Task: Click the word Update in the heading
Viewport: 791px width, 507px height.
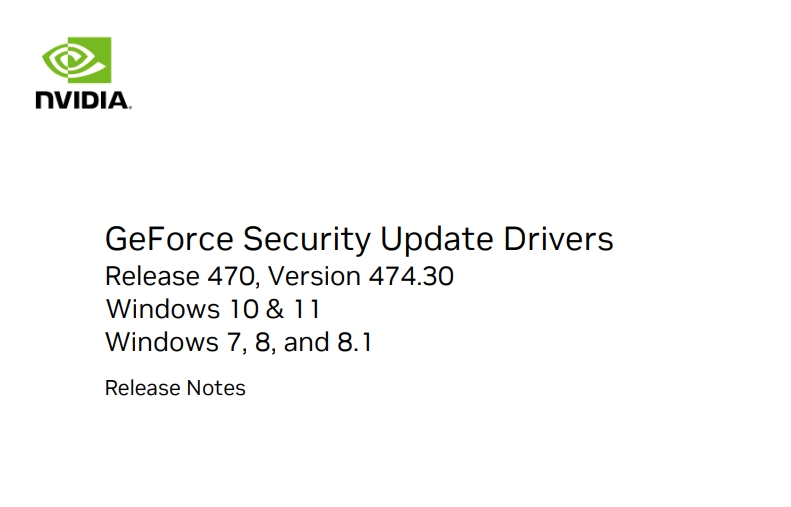Action: [x=436, y=240]
